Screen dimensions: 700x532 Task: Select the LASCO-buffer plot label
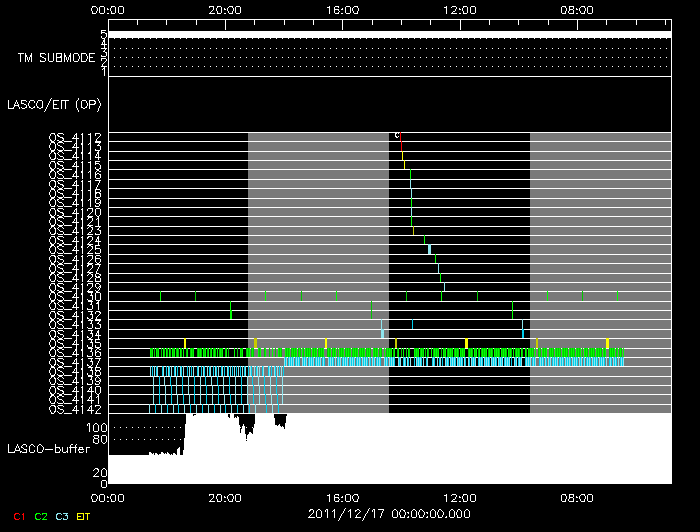49,449
